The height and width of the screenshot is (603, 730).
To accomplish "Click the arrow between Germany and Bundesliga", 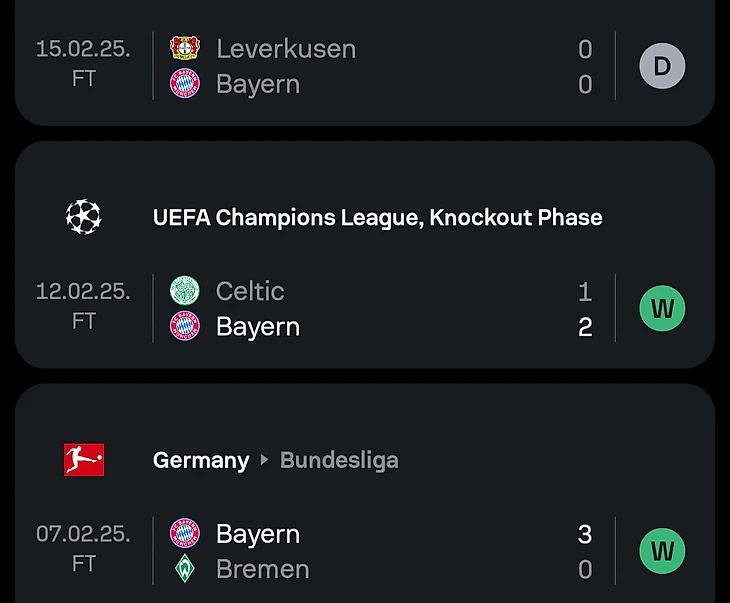I will 265,460.
